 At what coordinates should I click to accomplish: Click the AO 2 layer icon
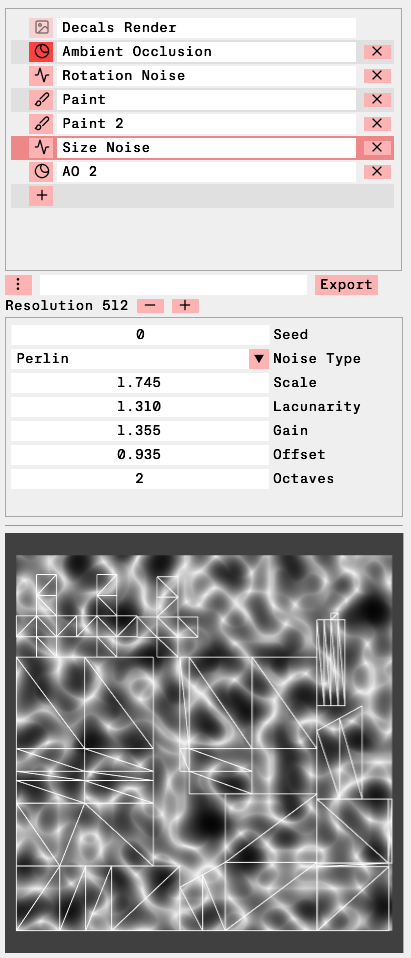click(41, 172)
